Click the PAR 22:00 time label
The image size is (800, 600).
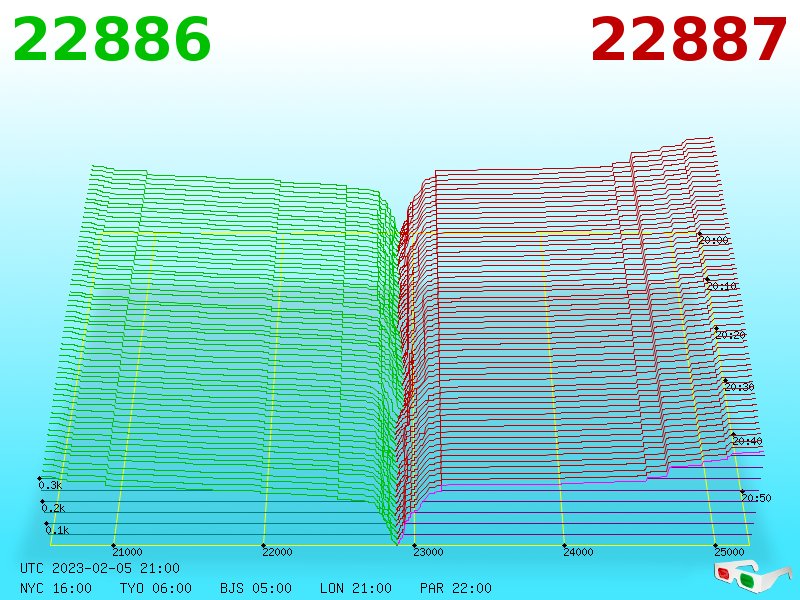click(x=456, y=588)
